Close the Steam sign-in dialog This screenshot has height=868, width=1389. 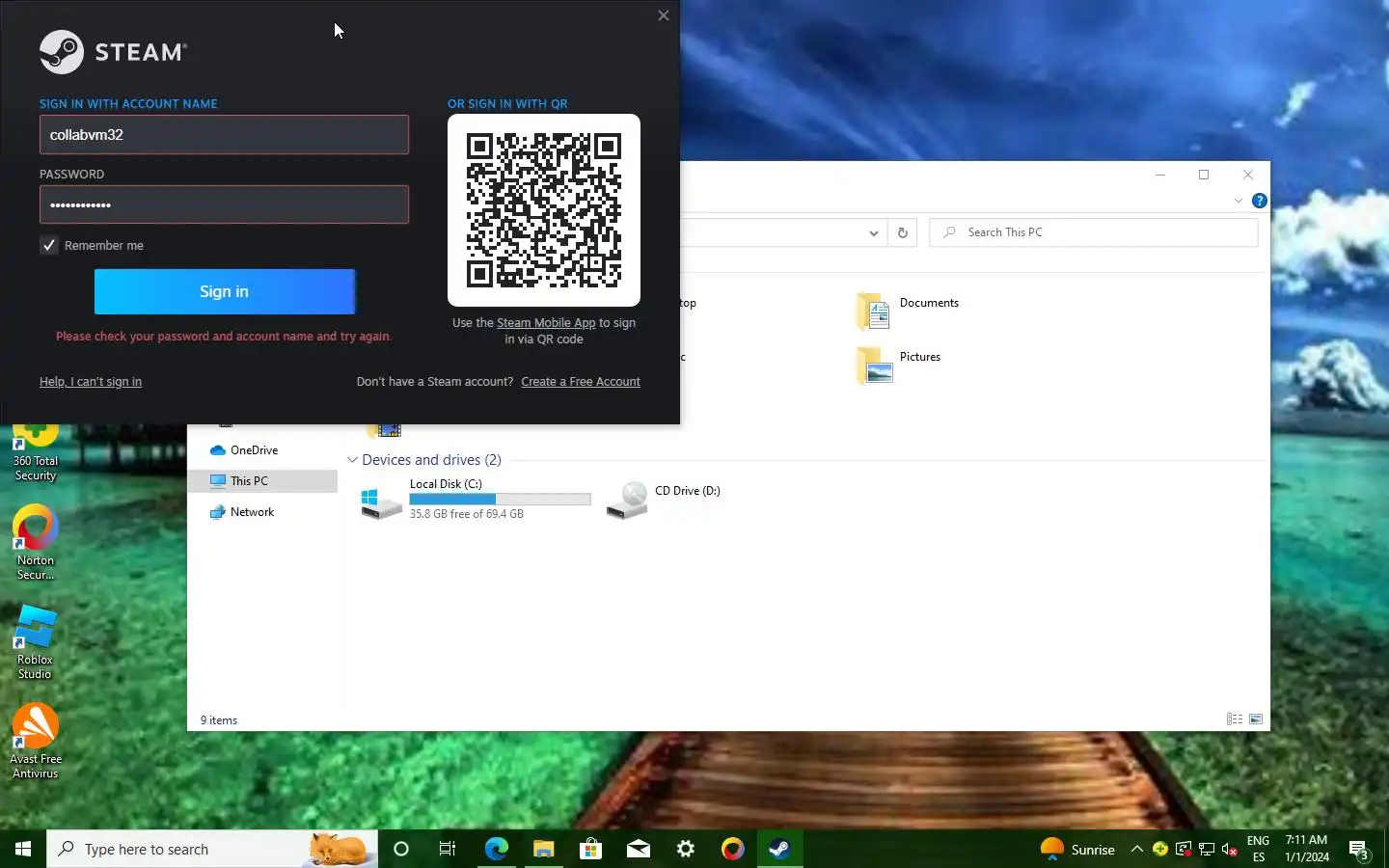(663, 15)
